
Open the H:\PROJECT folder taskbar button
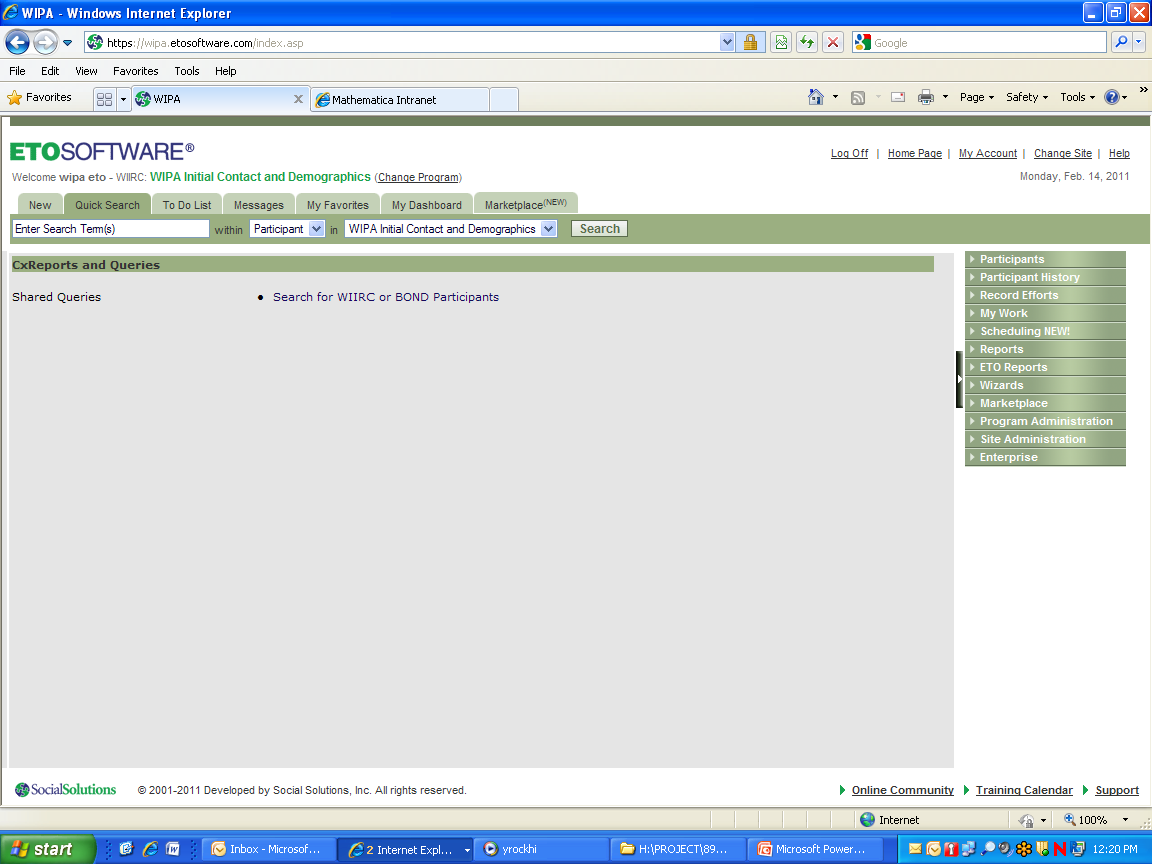coord(678,849)
